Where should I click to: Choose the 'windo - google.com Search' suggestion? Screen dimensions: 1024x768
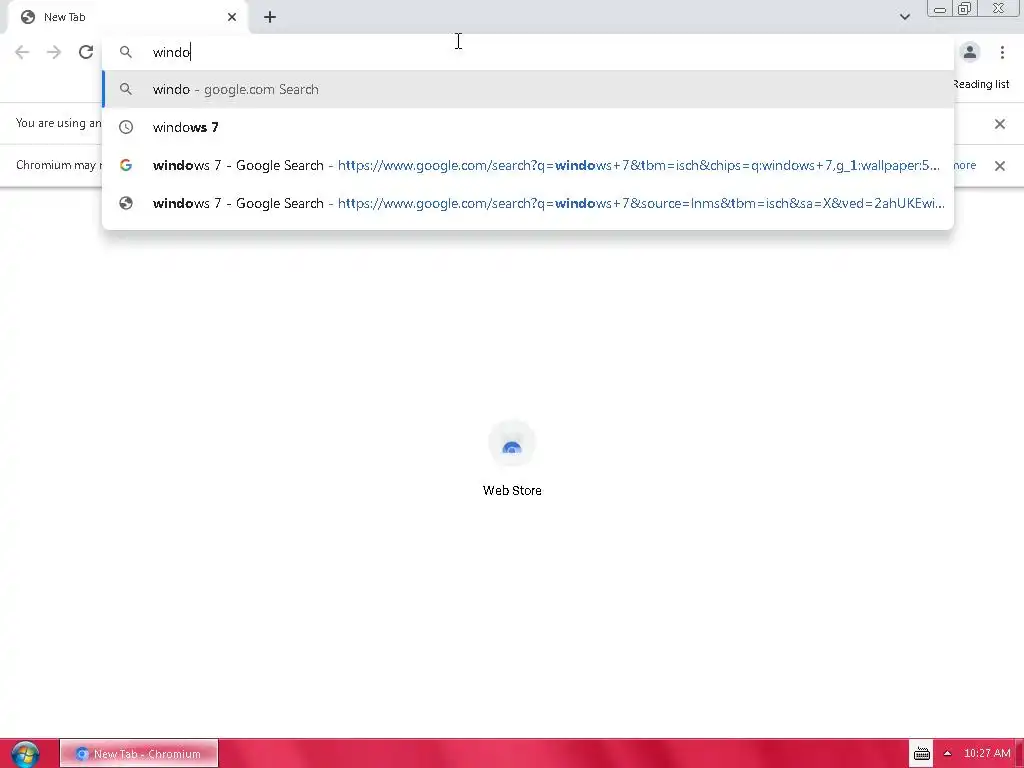(x=528, y=89)
